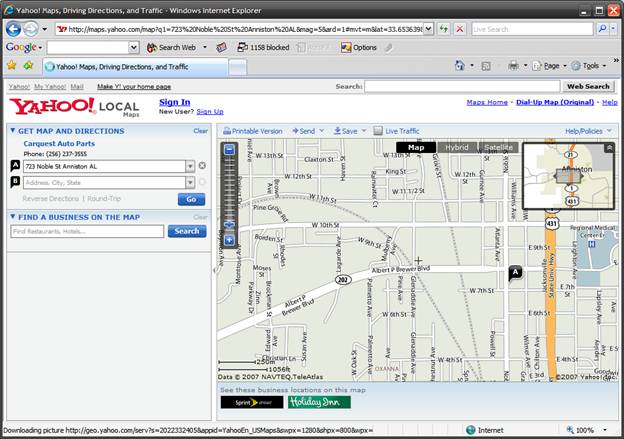
Task: Click the Sign In link
Action: [x=175, y=102]
